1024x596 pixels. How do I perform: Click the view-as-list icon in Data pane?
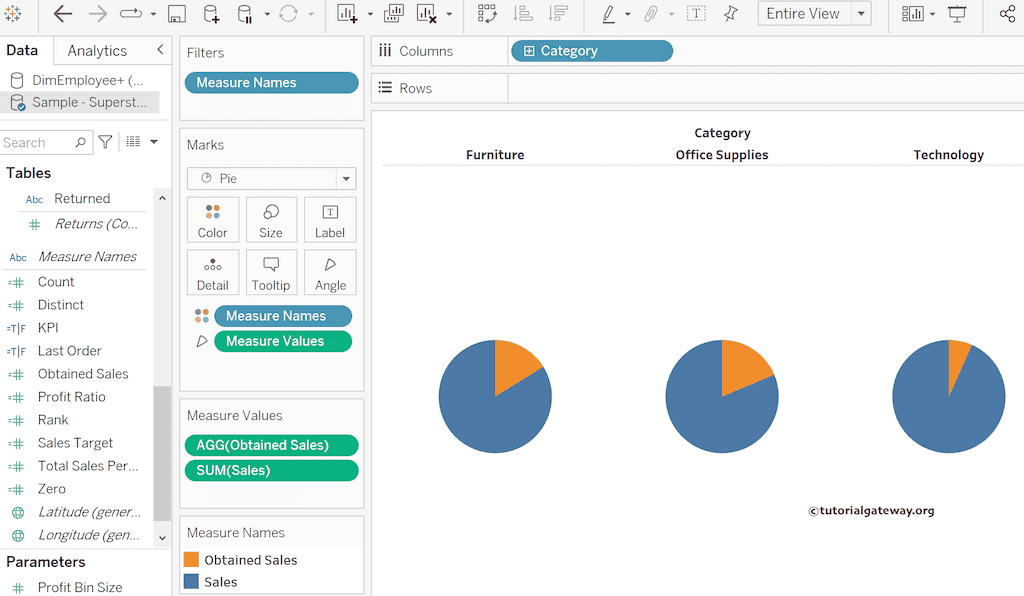click(x=133, y=142)
